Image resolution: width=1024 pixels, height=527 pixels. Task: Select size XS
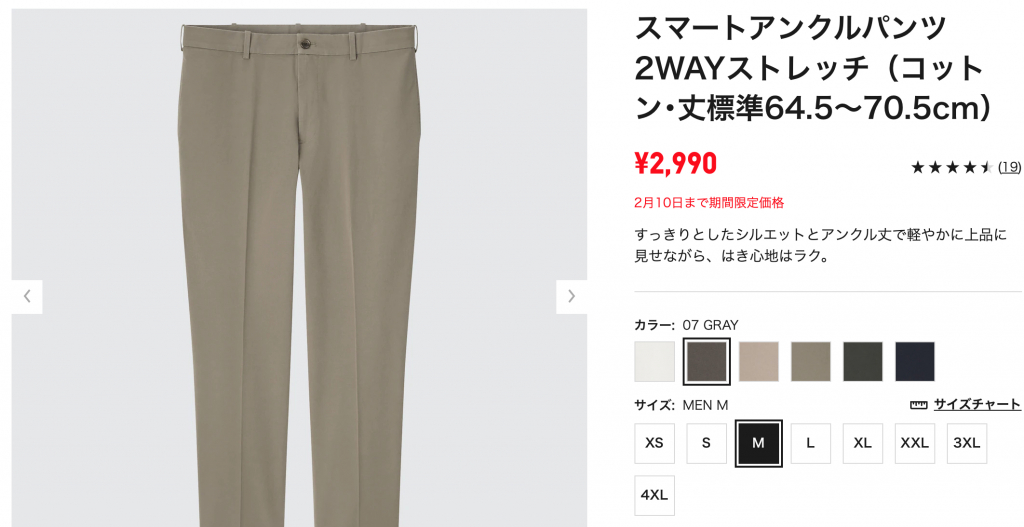654,443
